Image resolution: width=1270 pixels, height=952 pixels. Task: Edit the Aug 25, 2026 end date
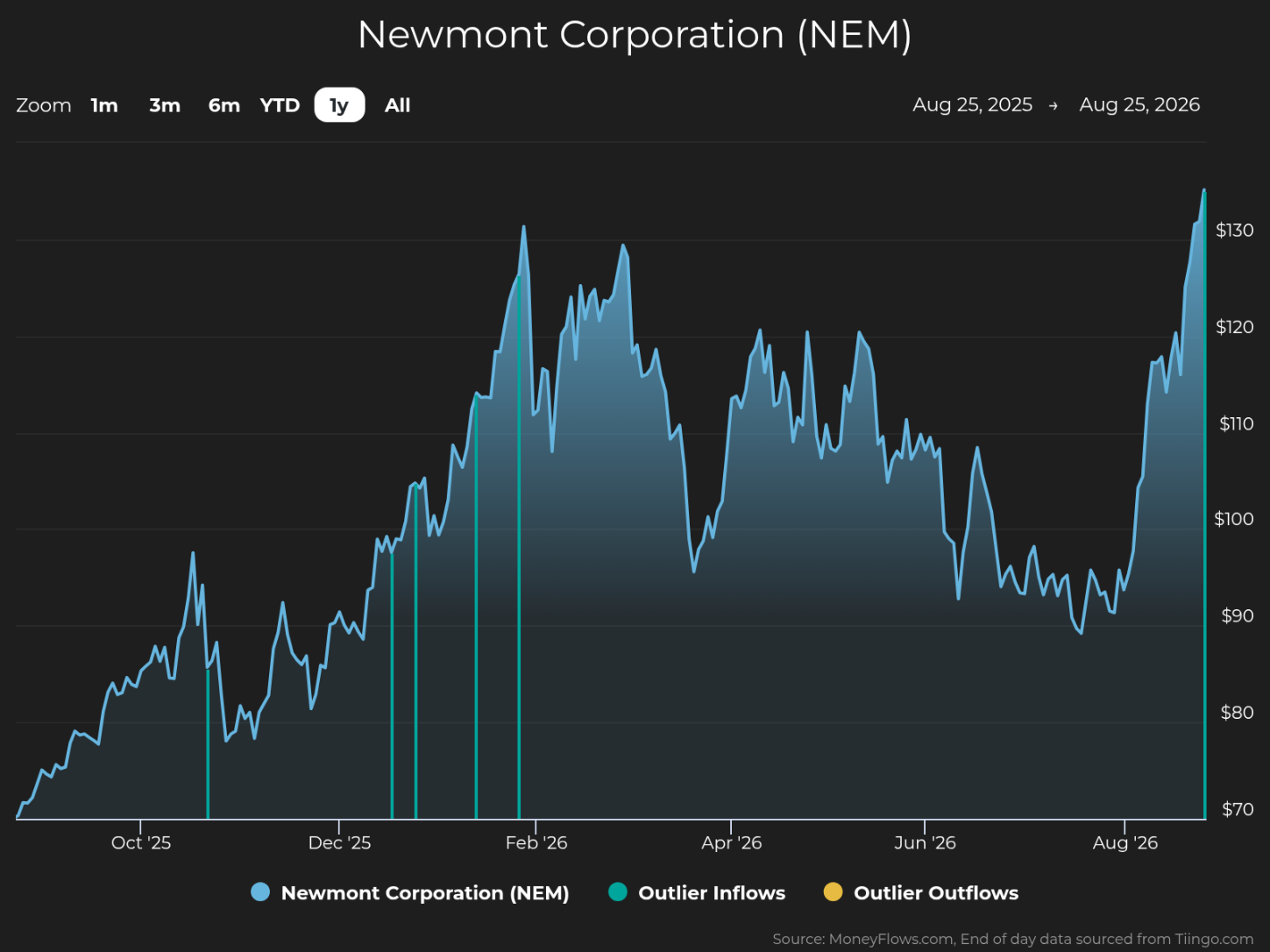pyautogui.click(x=1139, y=105)
